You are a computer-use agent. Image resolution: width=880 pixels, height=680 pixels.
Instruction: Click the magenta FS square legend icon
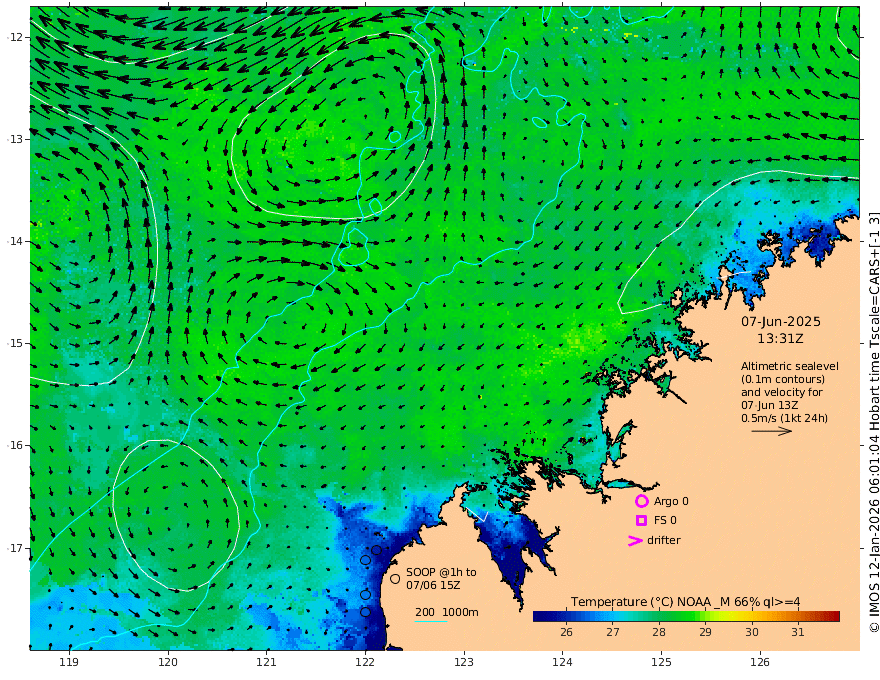point(641,520)
